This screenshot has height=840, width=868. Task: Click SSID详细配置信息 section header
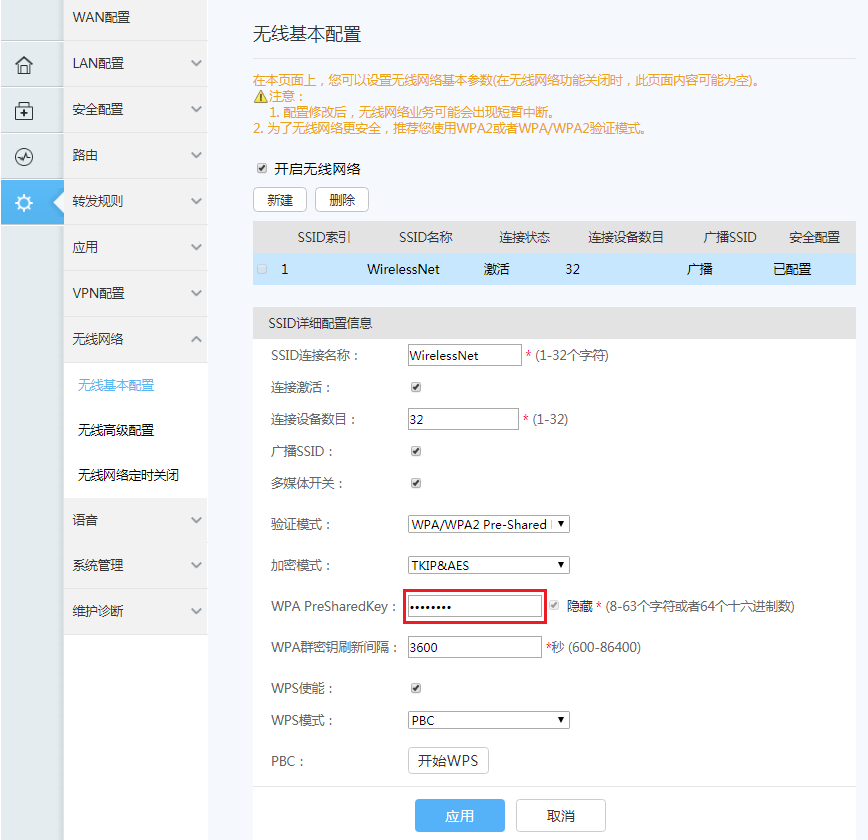click(x=554, y=323)
